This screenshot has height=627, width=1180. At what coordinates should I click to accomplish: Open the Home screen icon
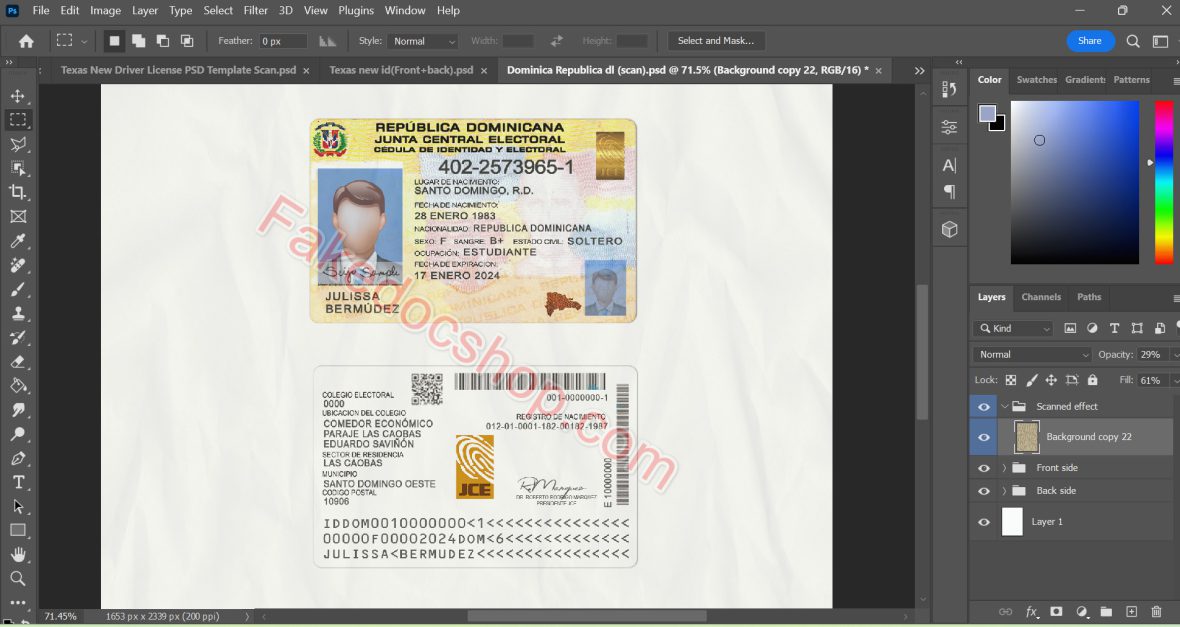click(26, 41)
